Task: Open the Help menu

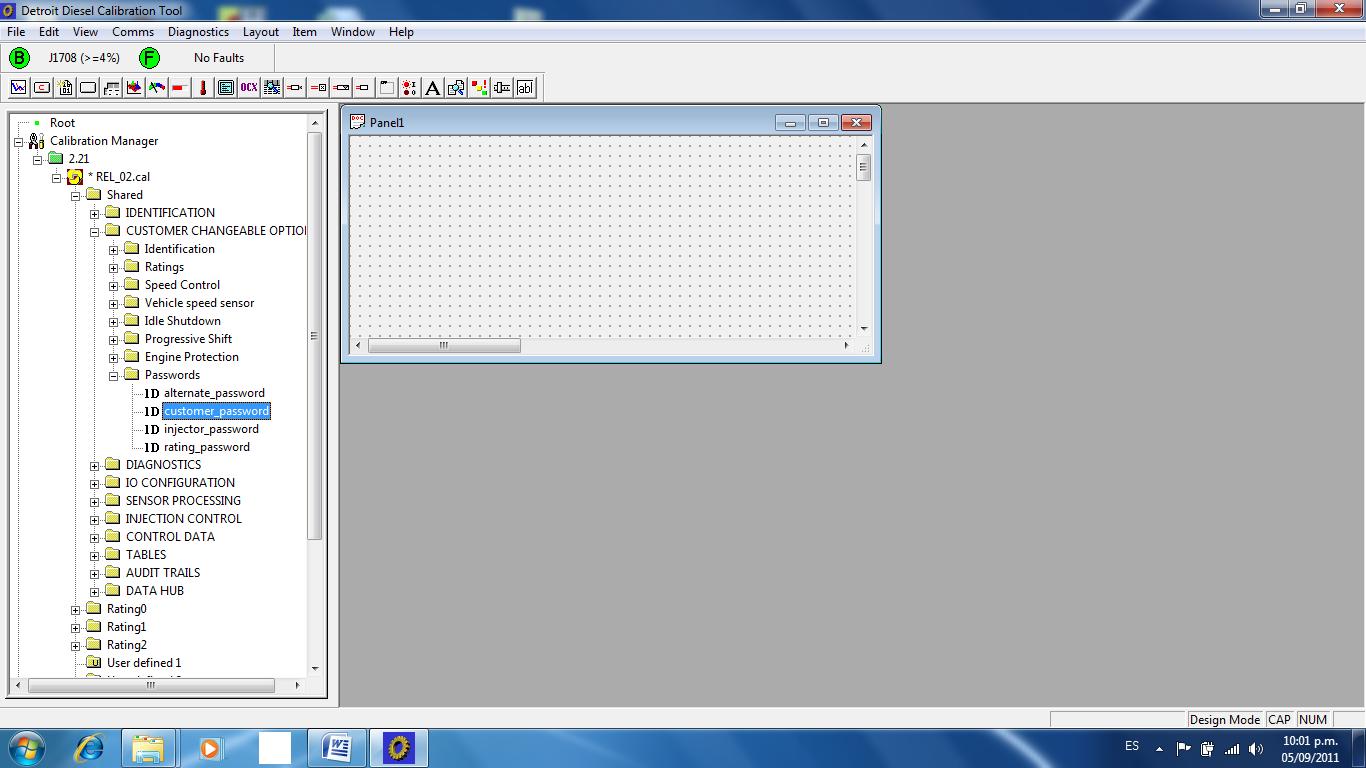Action: pyautogui.click(x=401, y=32)
